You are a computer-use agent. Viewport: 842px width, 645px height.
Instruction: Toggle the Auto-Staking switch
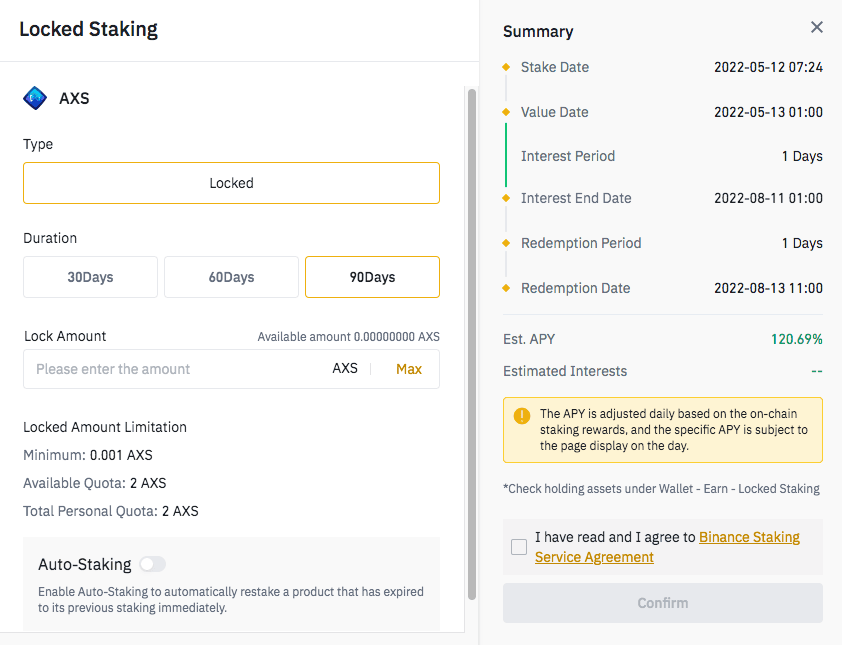click(153, 564)
